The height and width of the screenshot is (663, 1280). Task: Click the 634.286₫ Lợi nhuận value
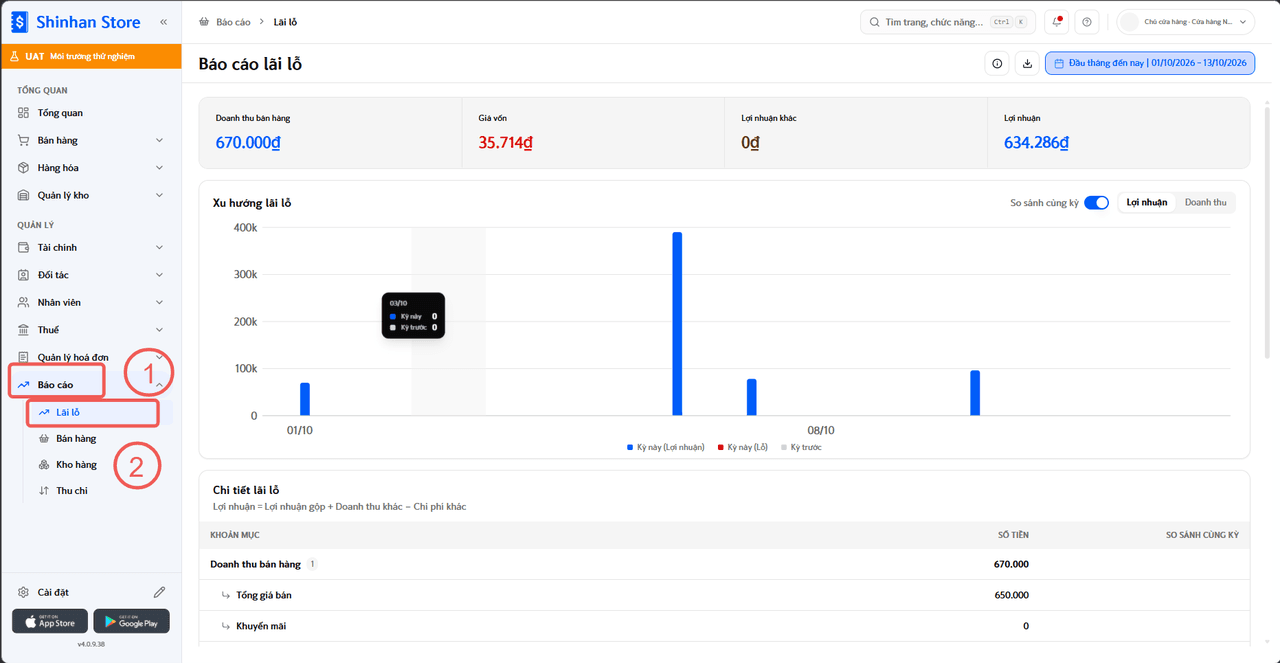pyautogui.click(x=1037, y=143)
